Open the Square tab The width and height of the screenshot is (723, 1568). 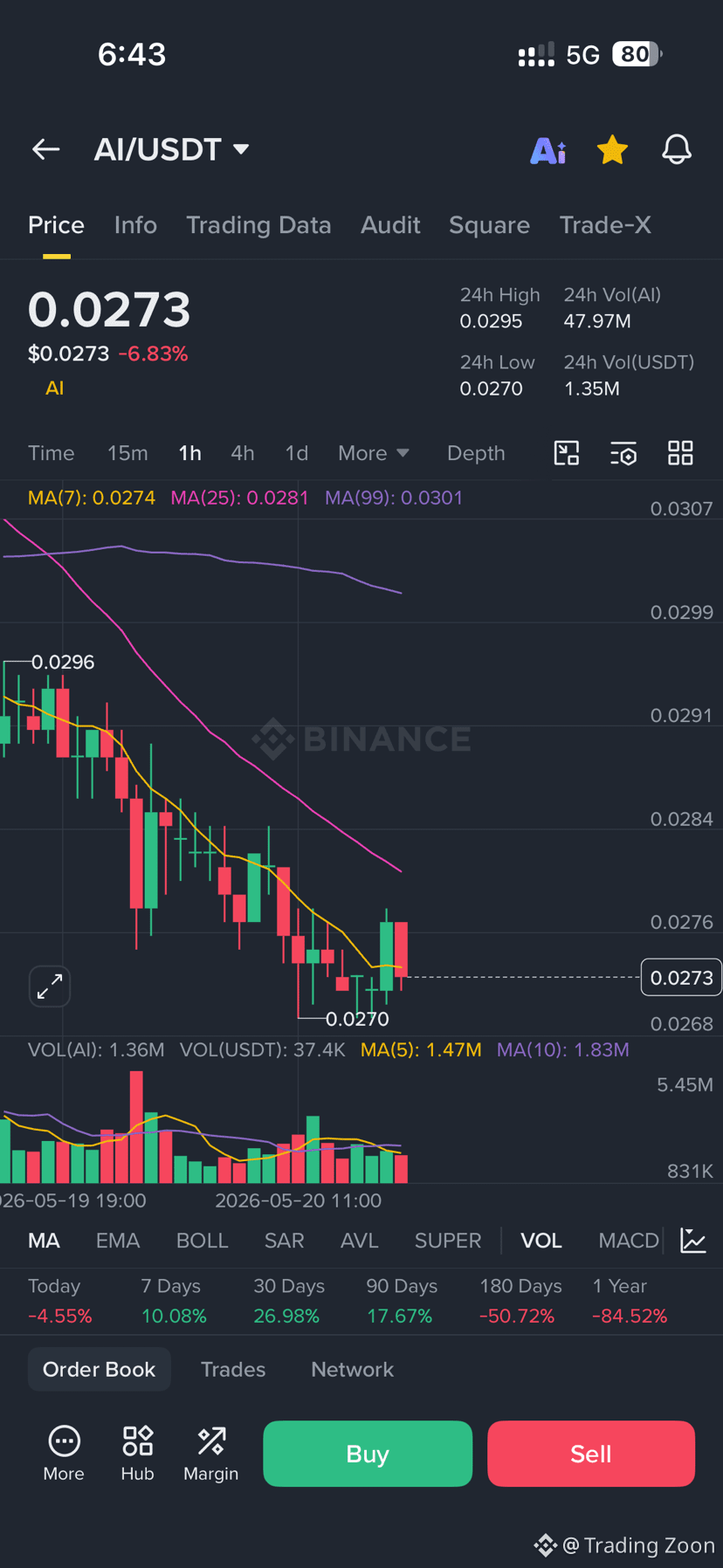point(489,225)
